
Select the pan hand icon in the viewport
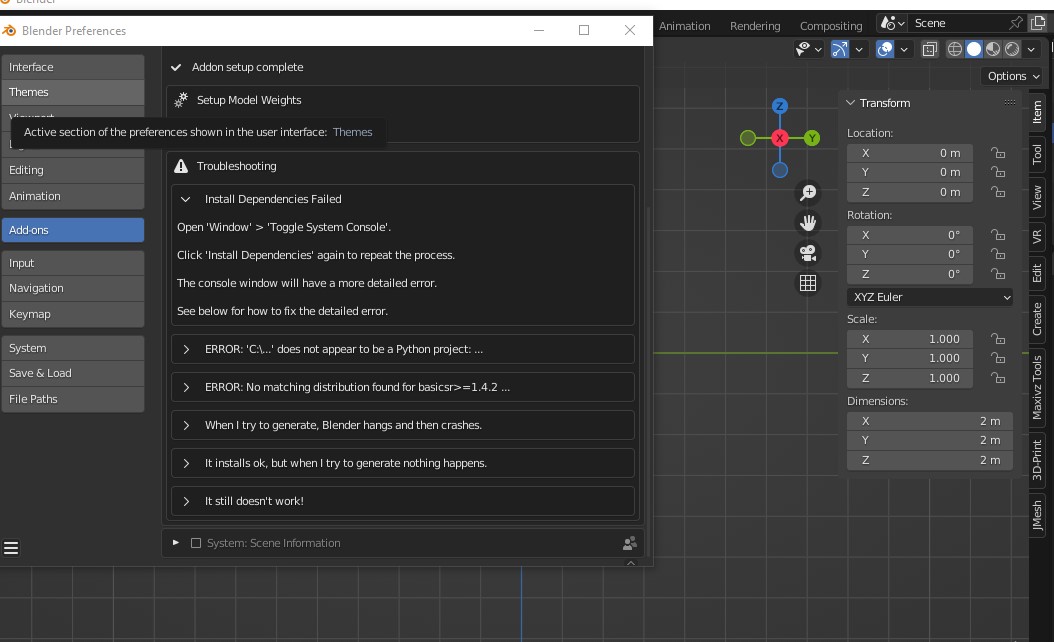[x=808, y=222]
